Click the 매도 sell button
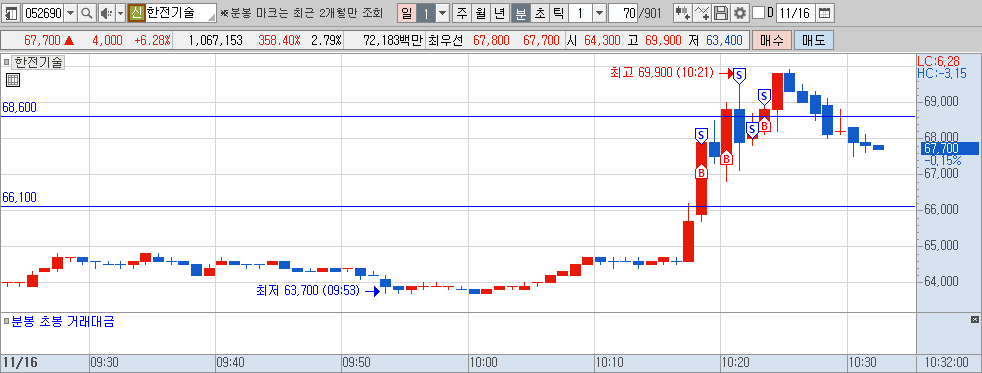The image size is (982, 373). point(814,41)
